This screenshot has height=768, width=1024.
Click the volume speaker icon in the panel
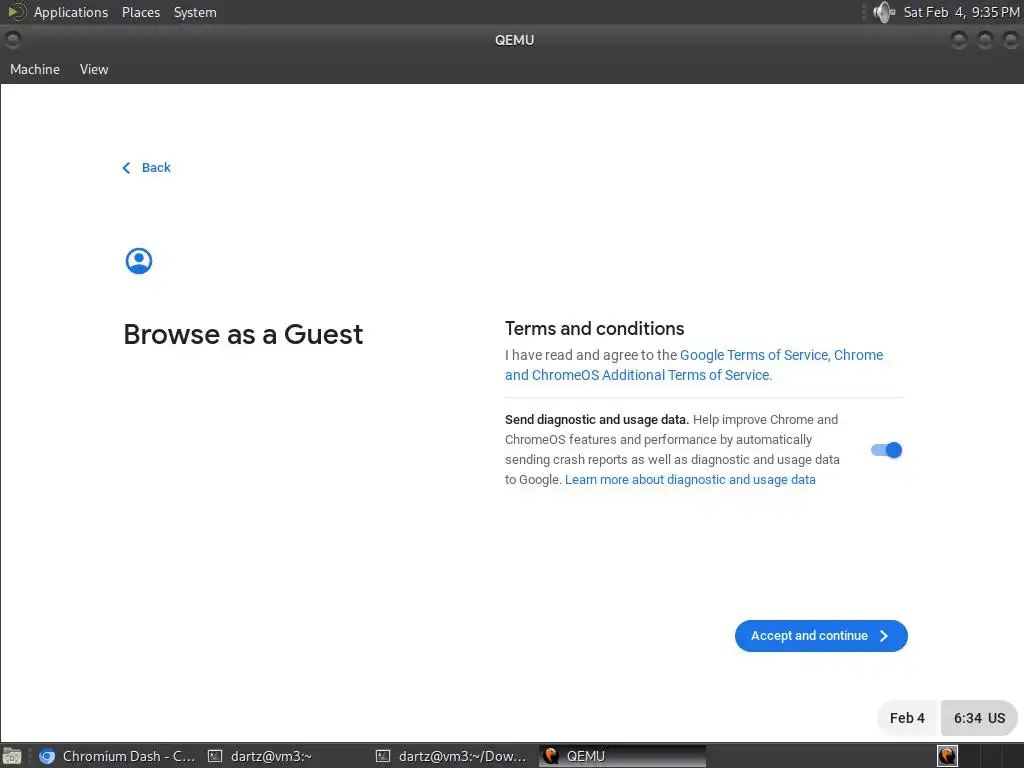(x=884, y=12)
